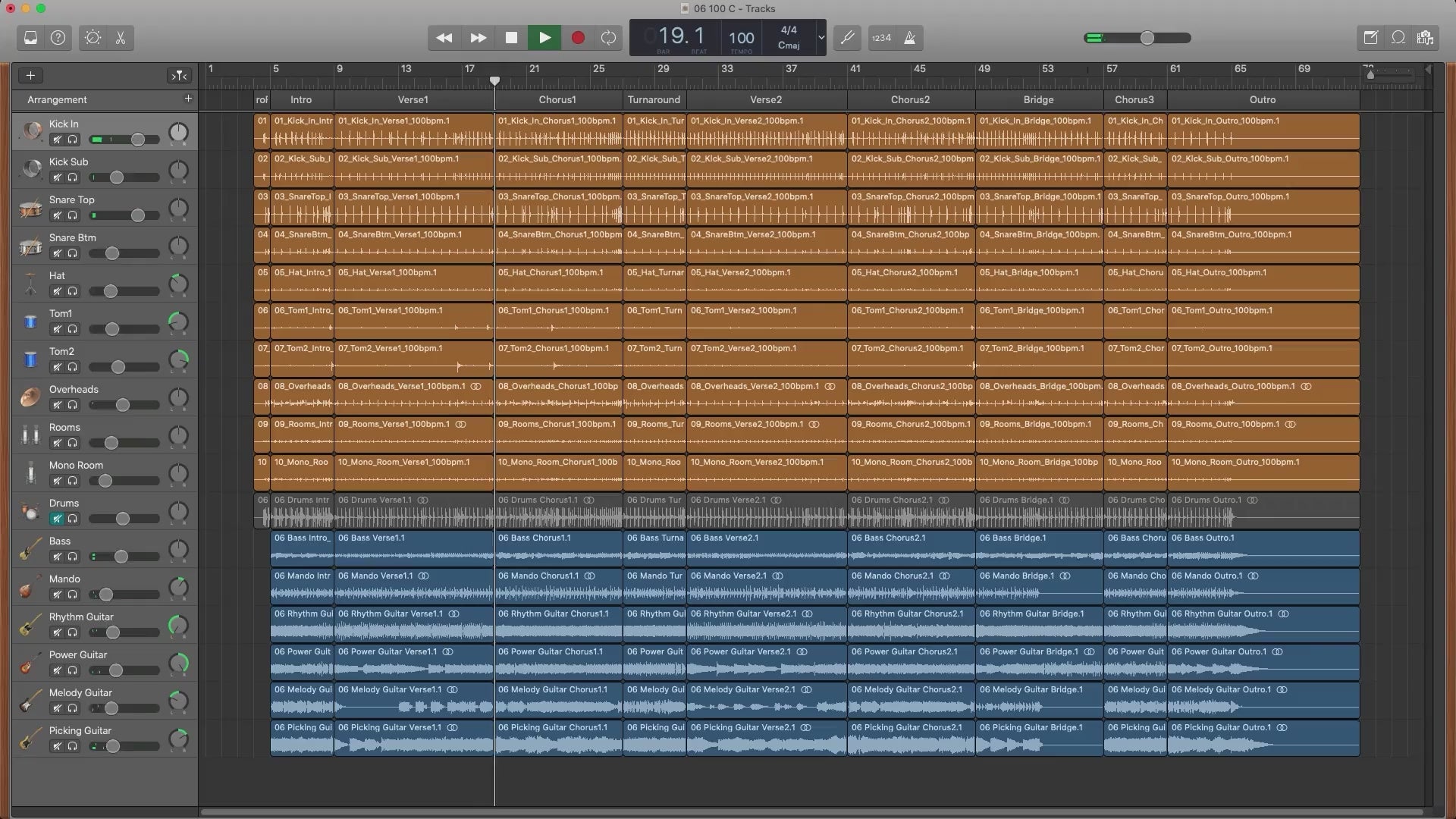
Task: Select the Chorus1 arrangement marker
Action: pyautogui.click(x=557, y=99)
